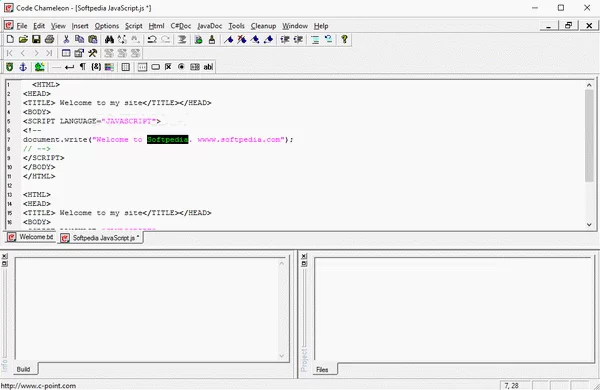Click the bottle icon next to green run icon
Viewport: 600px width, 390px height.
212,39
